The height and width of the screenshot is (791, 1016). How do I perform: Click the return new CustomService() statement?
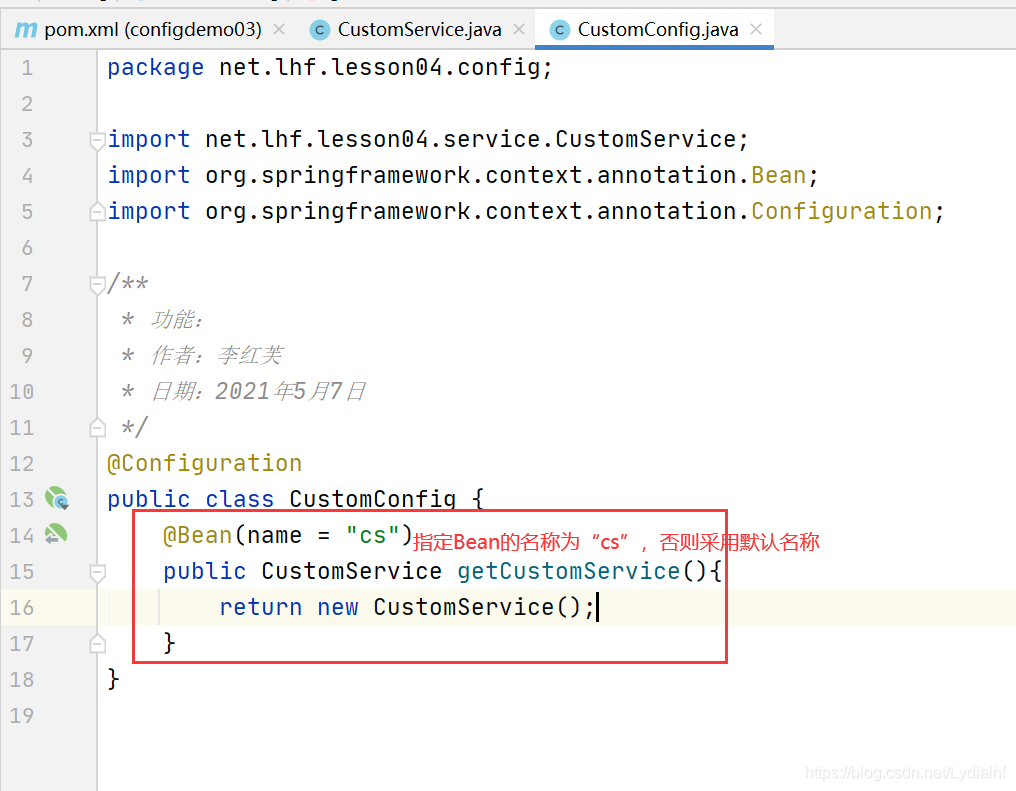tap(406, 608)
